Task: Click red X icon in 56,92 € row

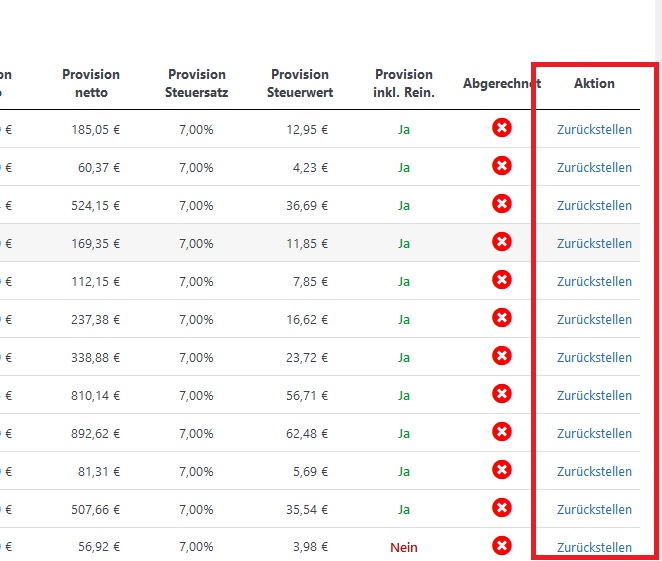Action: [502, 545]
